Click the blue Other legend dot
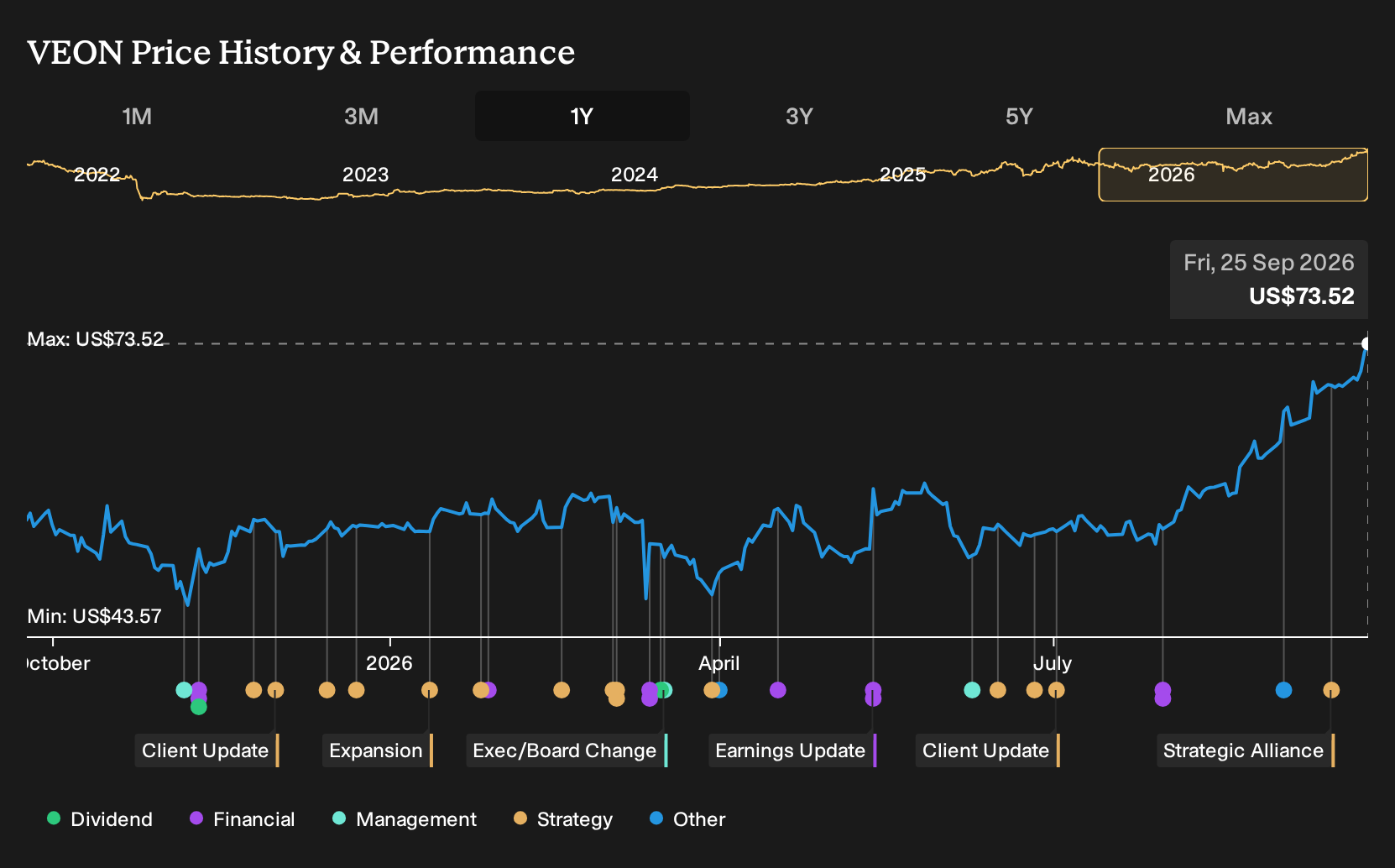The width and height of the screenshot is (1395, 868). tap(656, 818)
